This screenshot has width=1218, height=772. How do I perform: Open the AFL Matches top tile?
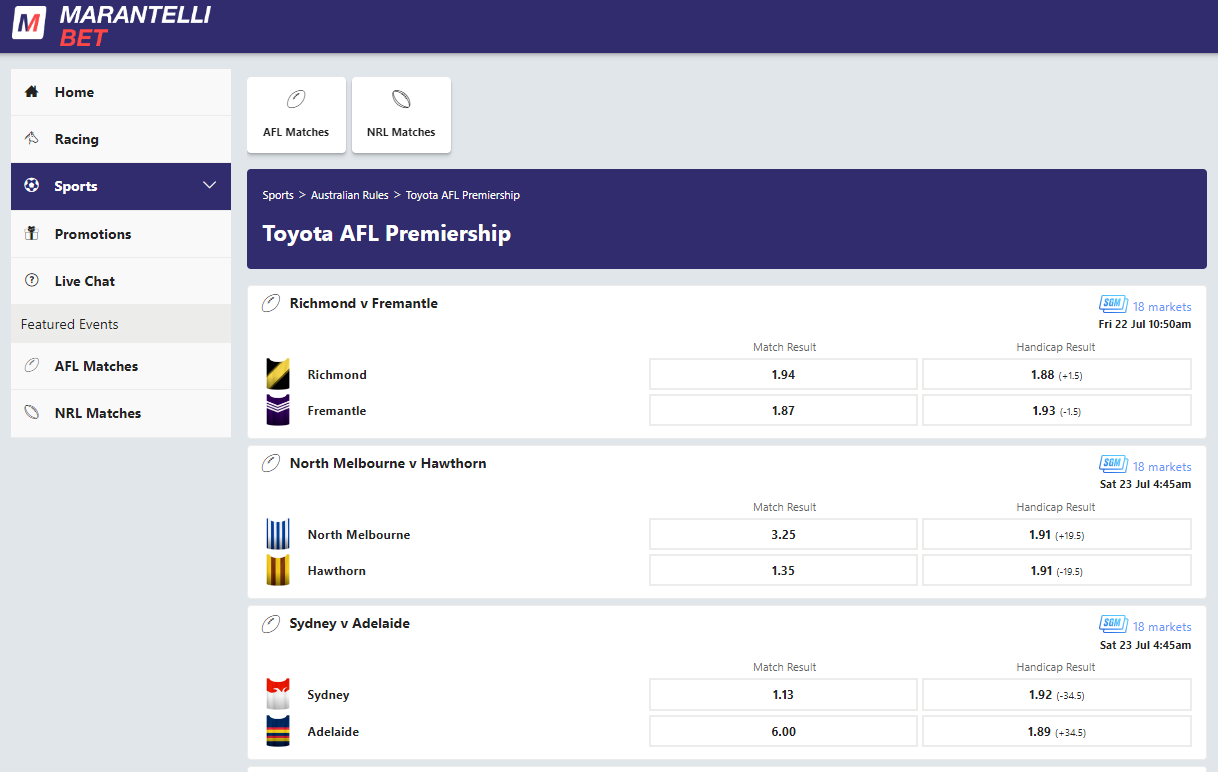coord(296,115)
